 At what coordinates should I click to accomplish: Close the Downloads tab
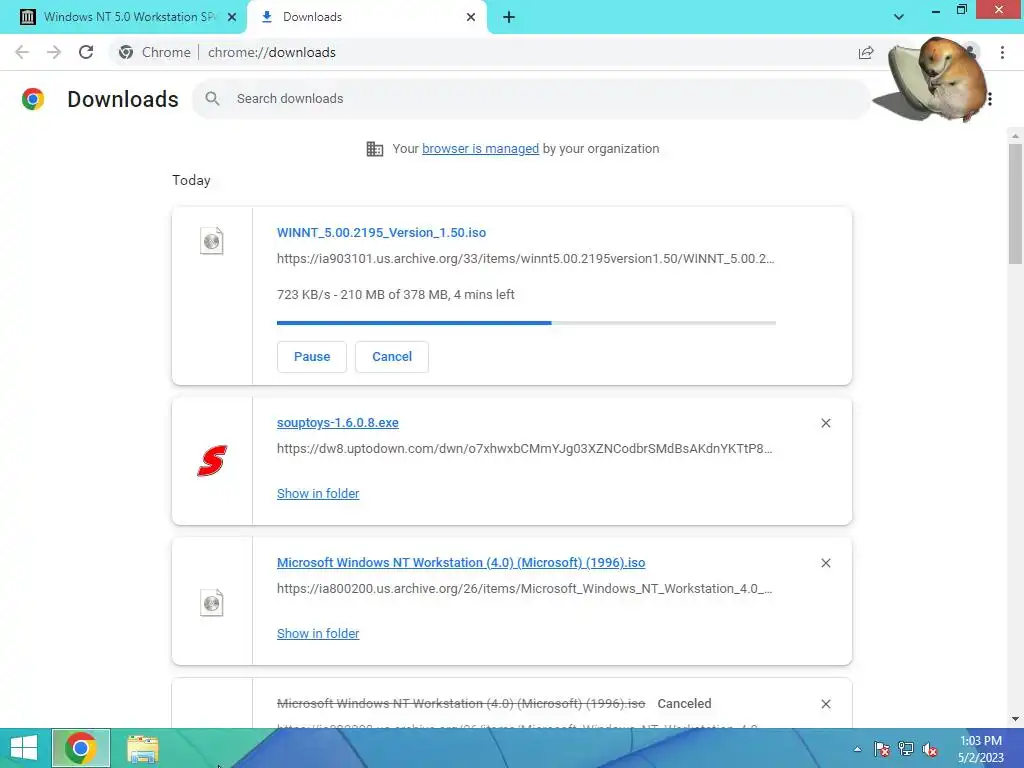point(471,17)
